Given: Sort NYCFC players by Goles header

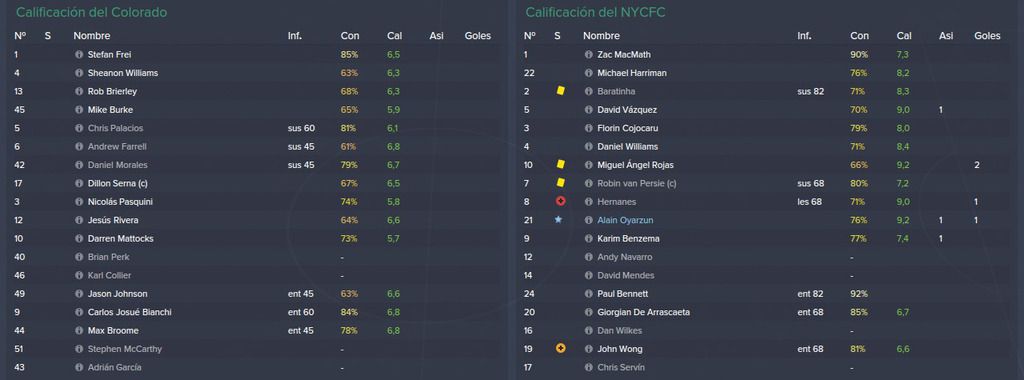Looking at the screenshot, I should point(987,36).
